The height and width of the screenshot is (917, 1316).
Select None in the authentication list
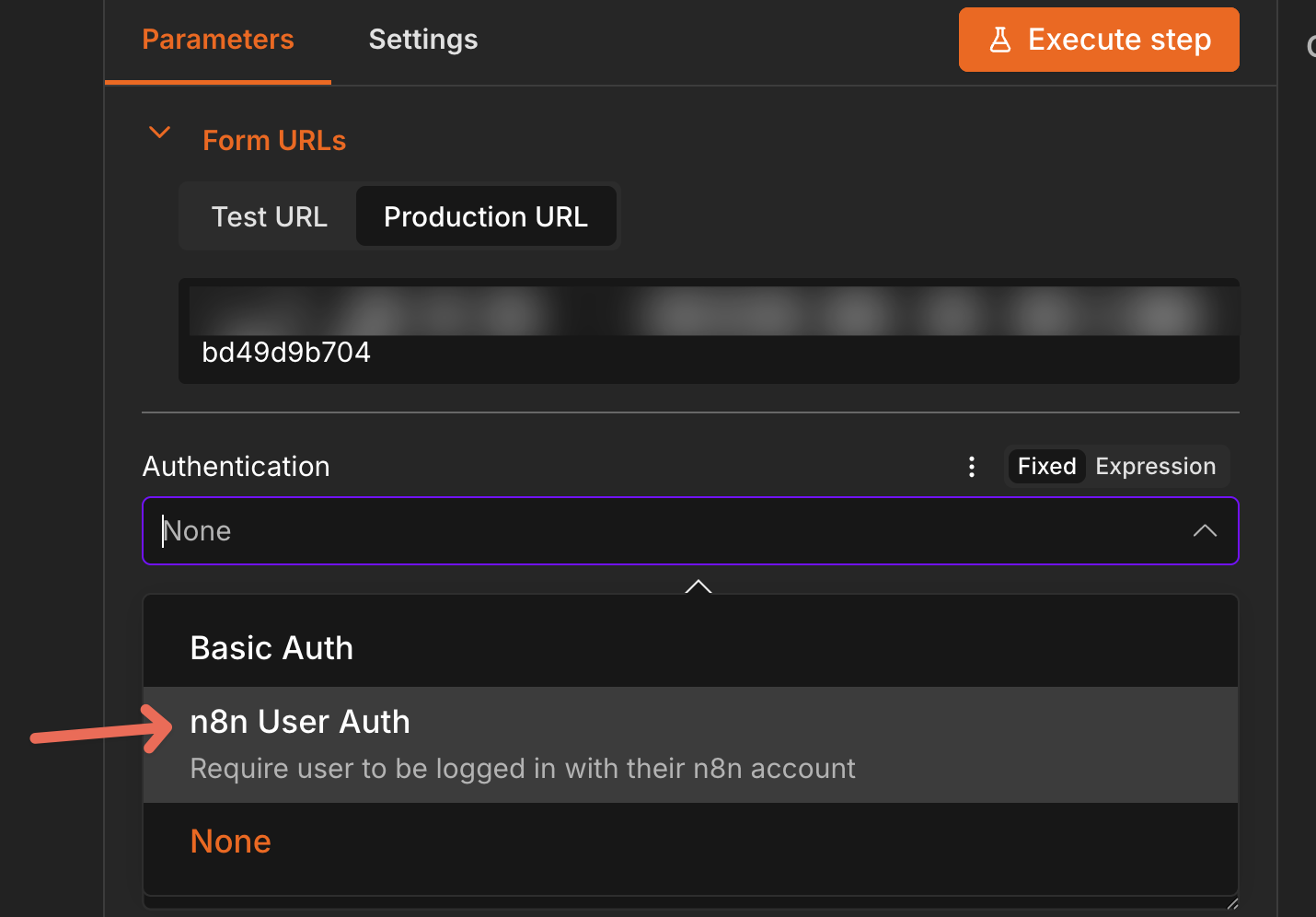pos(690,842)
